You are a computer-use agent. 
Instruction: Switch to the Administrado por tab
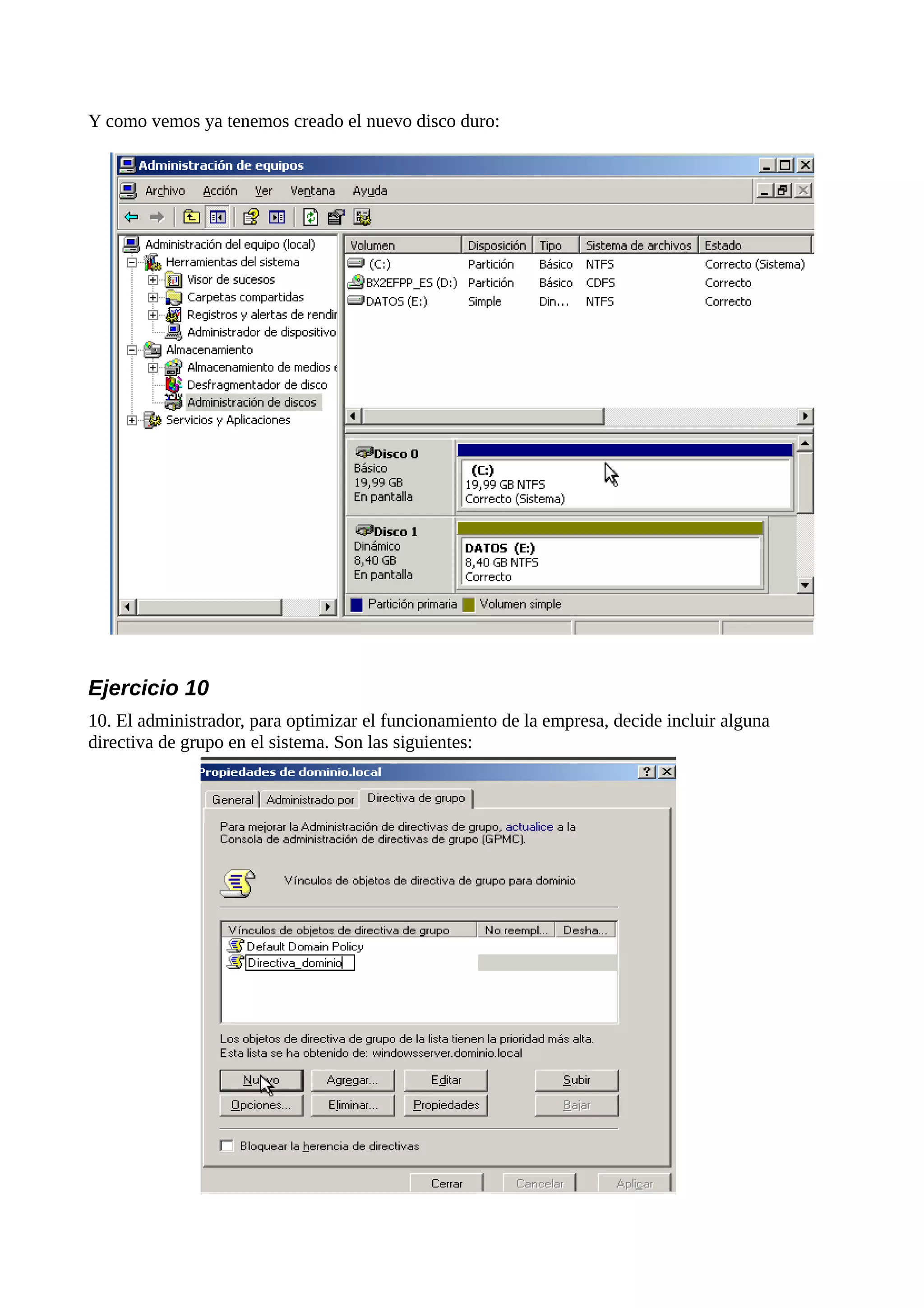[310, 800]
